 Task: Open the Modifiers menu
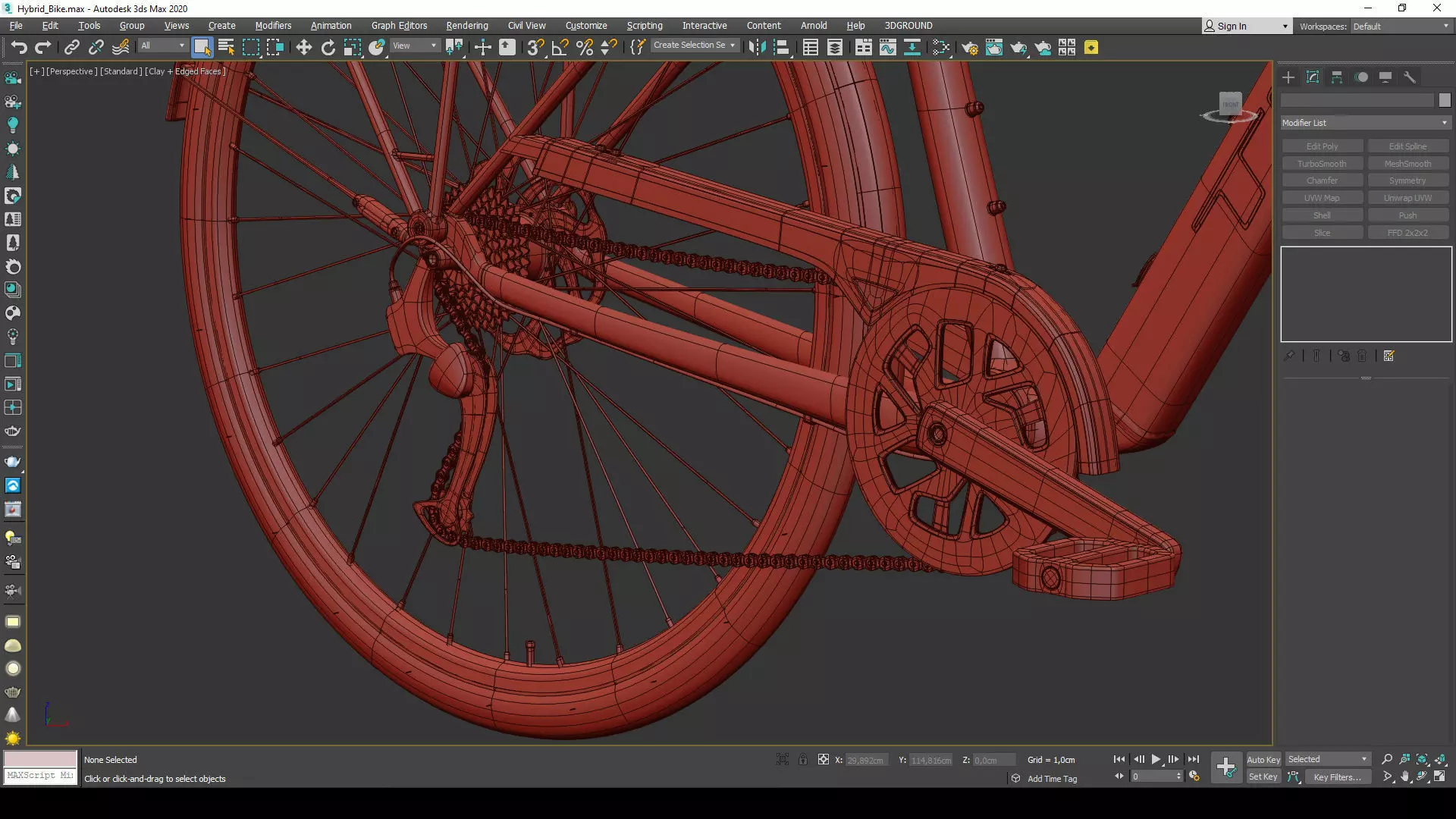pos(273,25)
